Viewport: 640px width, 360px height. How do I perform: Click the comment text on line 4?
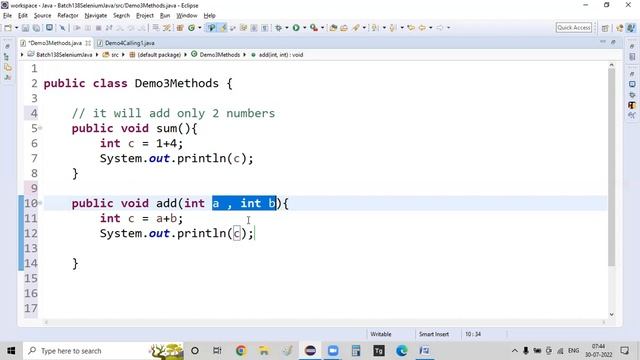[173, 113]
